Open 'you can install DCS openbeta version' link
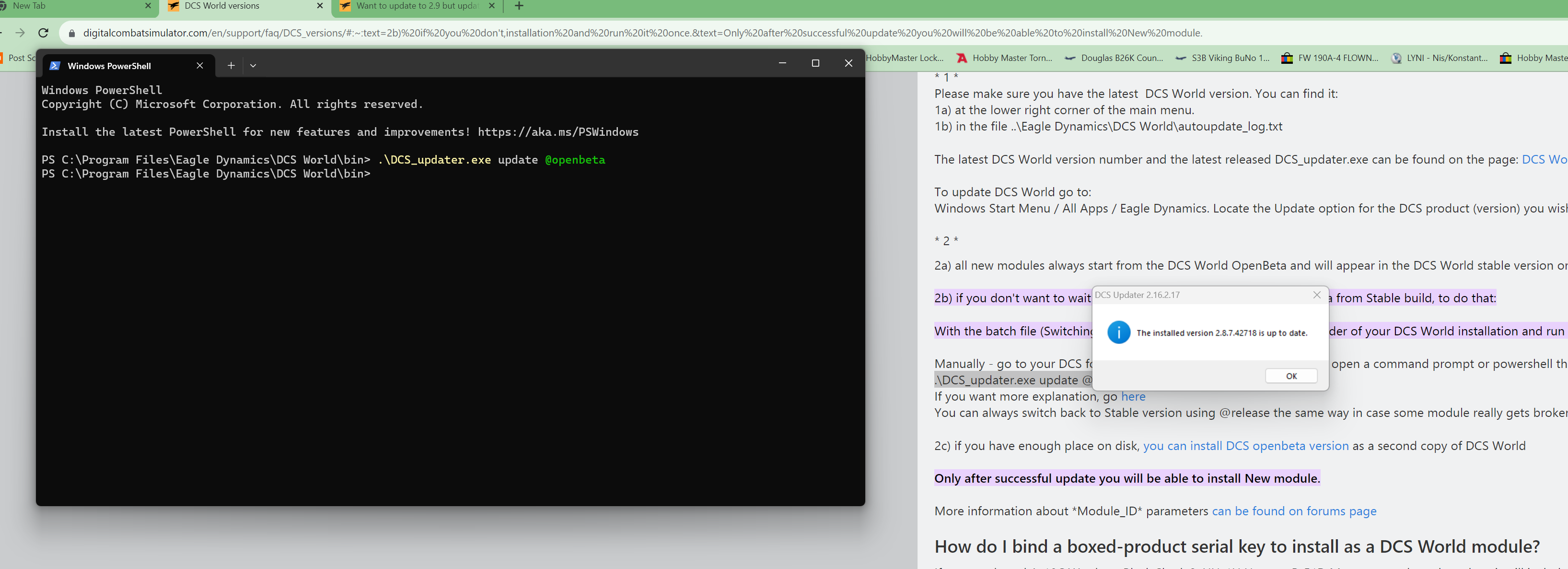Image resolution: width=1568 pixels, height=569 pixels. pyautogui.click(x=1245, y=446)
